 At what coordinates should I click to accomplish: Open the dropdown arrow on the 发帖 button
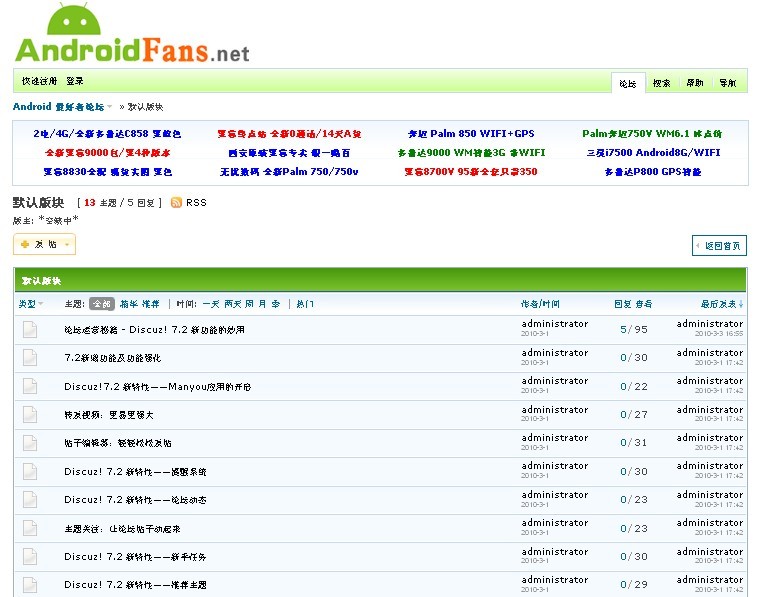click(x=67, y=245)
